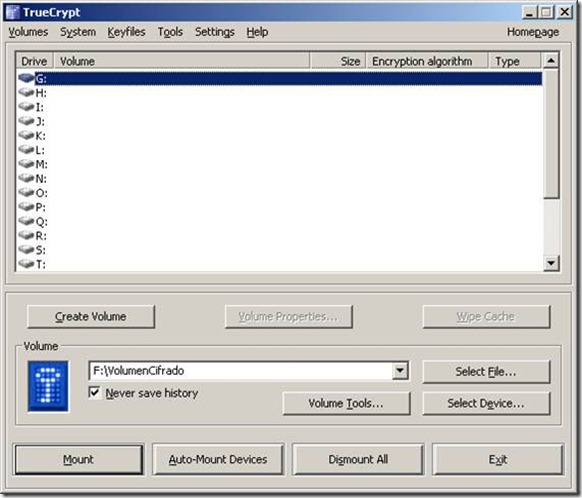Open the Keyfiles menu
582x498 pixels.
click(126, 32)
